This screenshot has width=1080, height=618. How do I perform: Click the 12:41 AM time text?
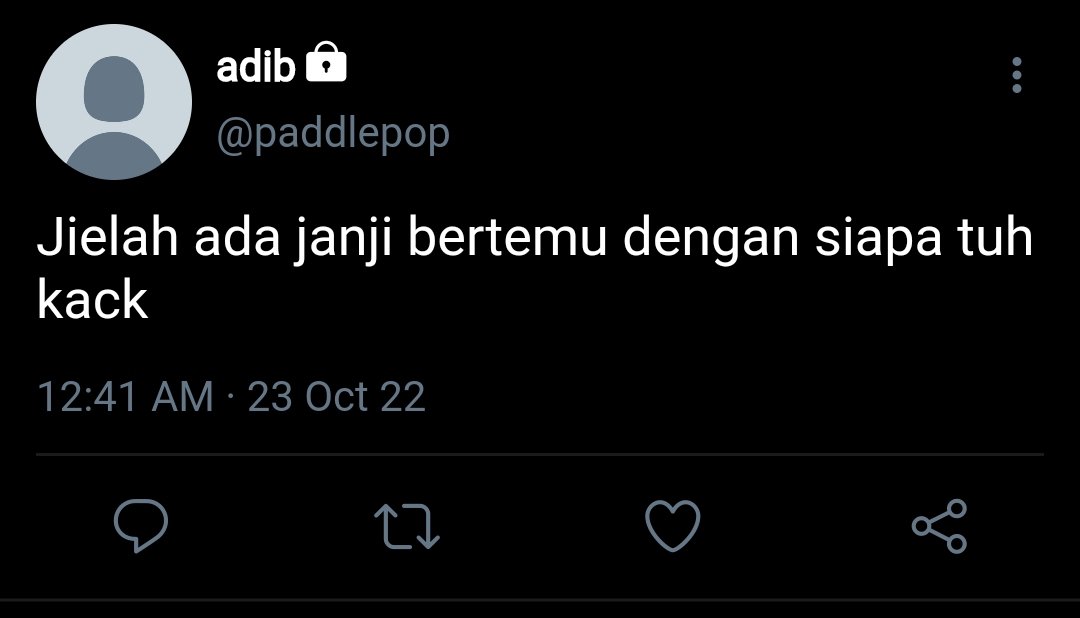click(x=125, y=397)
